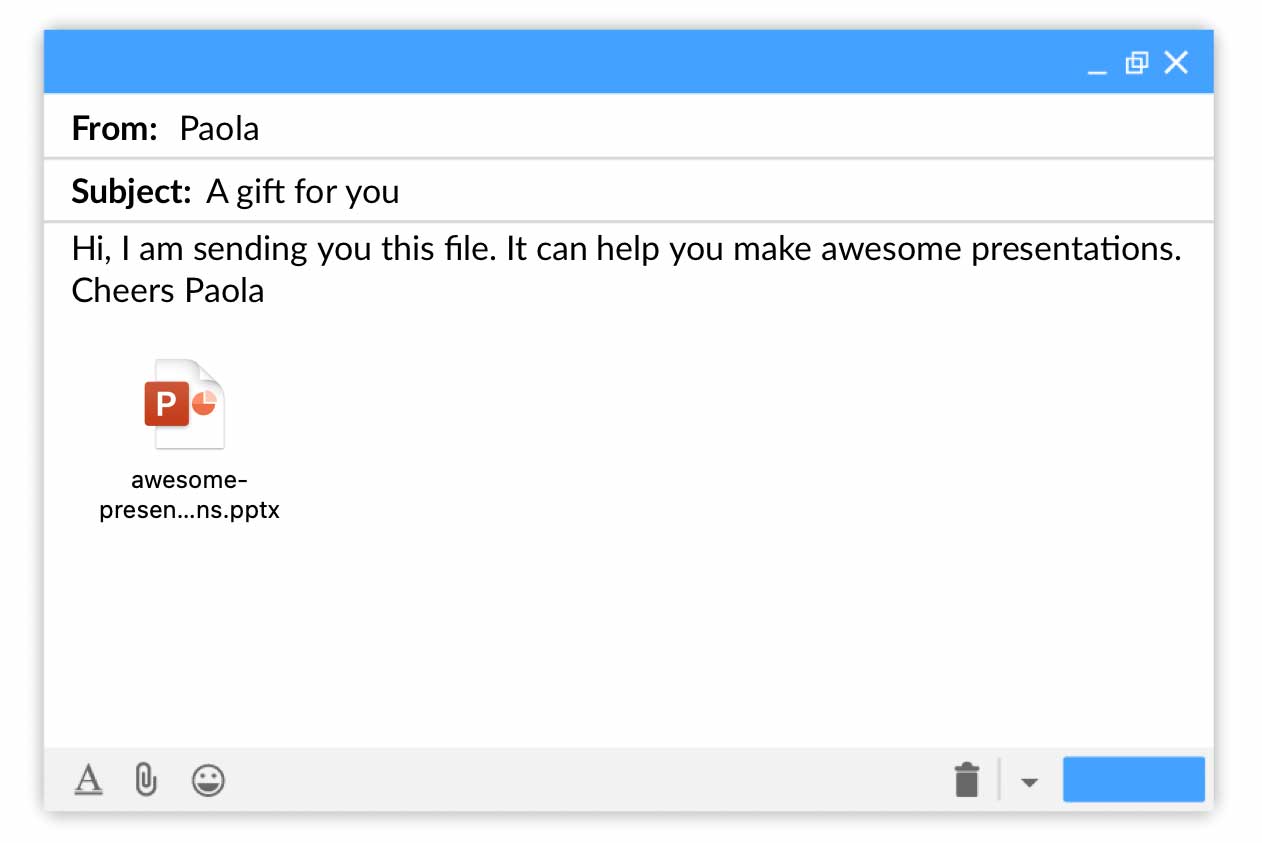The width and height of the screenshot is (1262, 843).
Task: Expand the more options dropdown arrow
Action: [1029, 782]
